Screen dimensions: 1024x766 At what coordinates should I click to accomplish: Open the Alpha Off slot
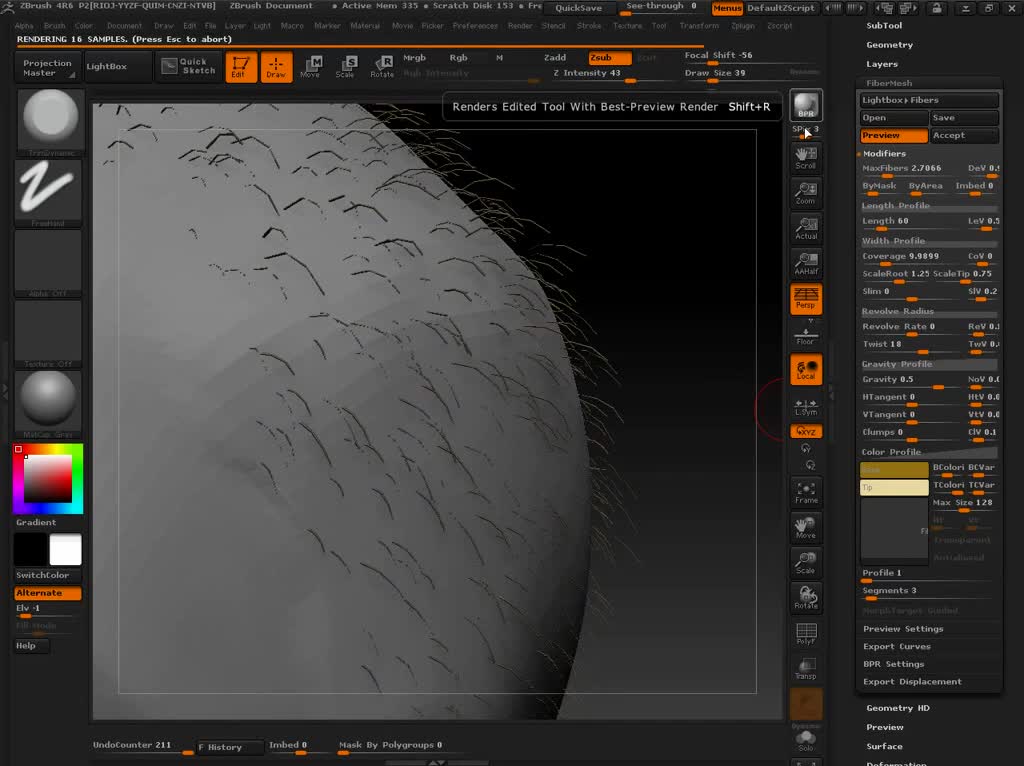pos(48,263)
